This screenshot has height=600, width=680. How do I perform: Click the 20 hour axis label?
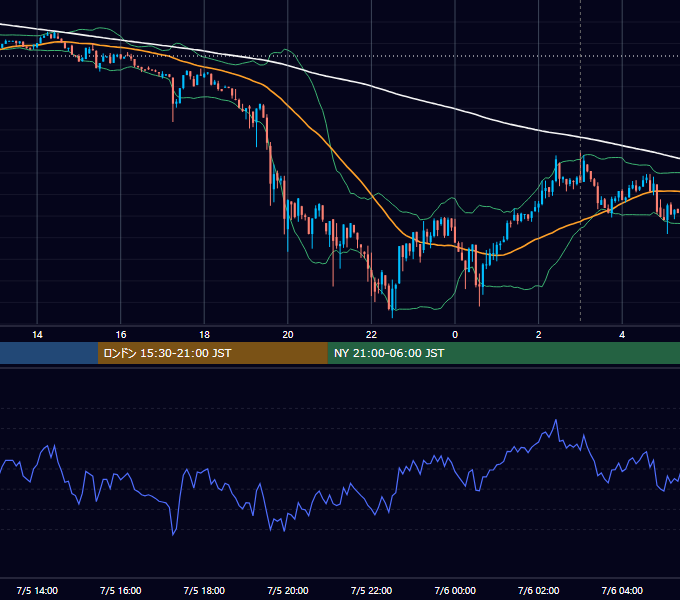[x=288, y=335]
